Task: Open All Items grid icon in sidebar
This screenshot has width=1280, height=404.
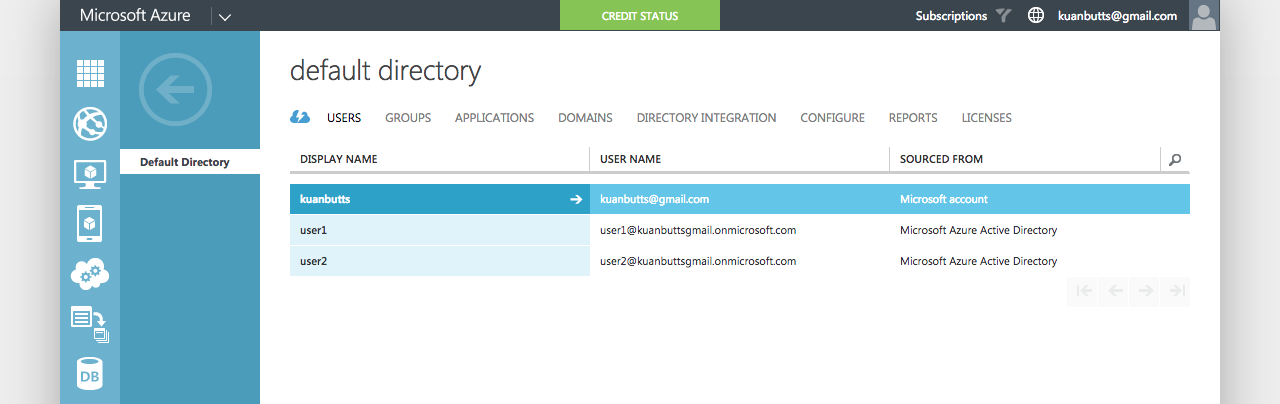Action: (91, 74)
